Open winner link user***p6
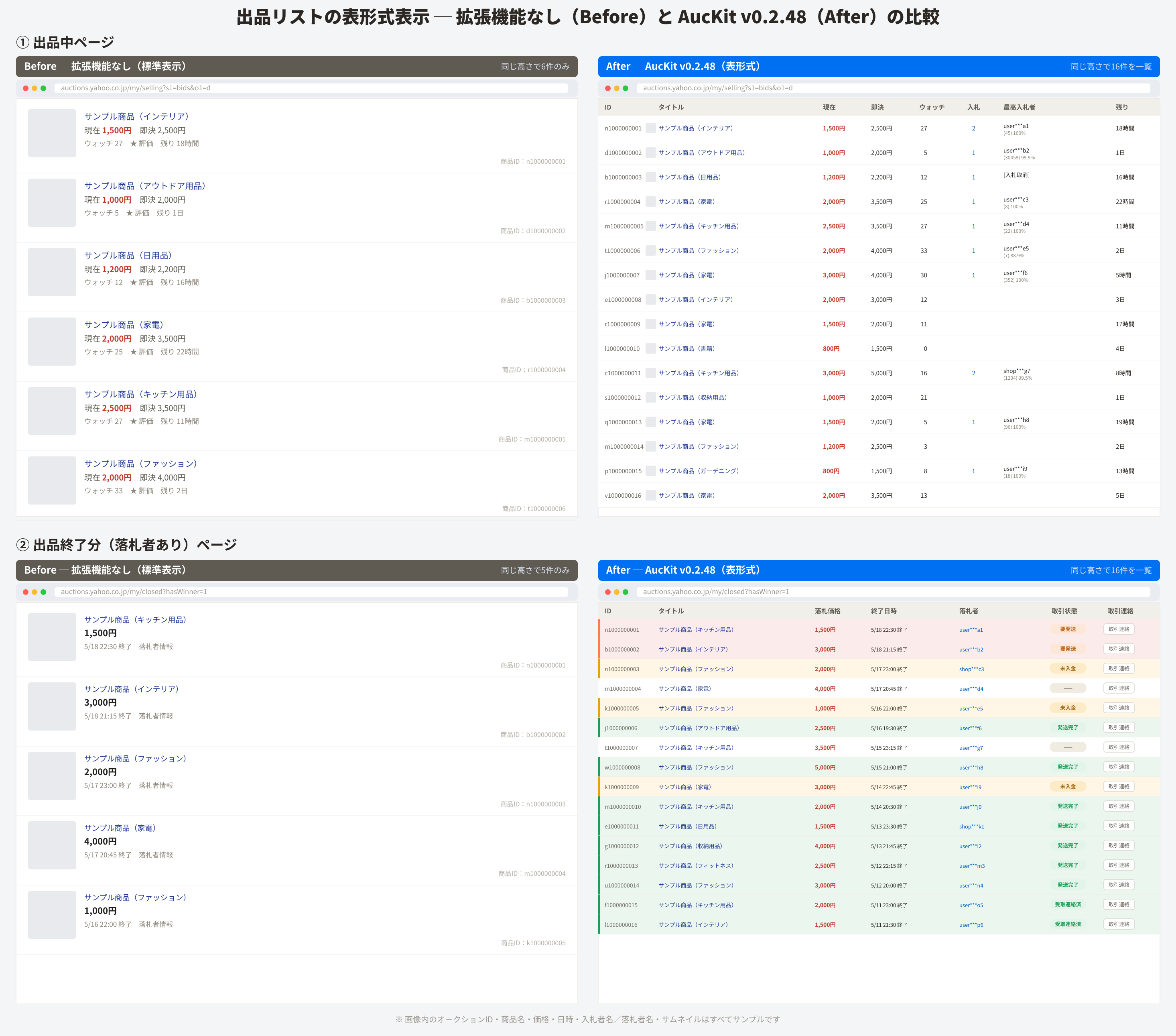The width and height of the screenshot is (1176, 1036). (971, 925)
